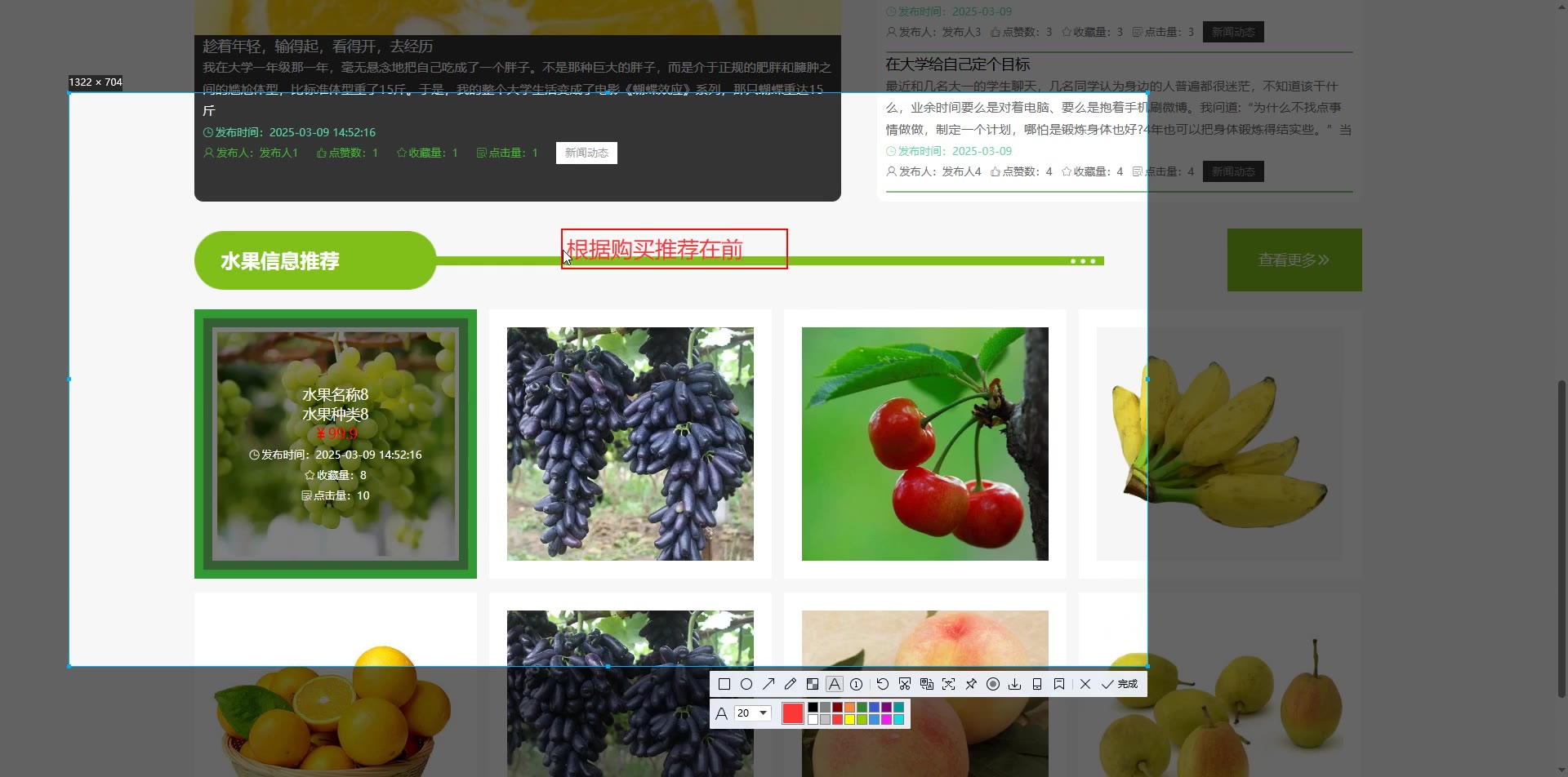Click the page's vertical scrollbar
This screenshot has height=777, width=1568.
coord(1561,539)
